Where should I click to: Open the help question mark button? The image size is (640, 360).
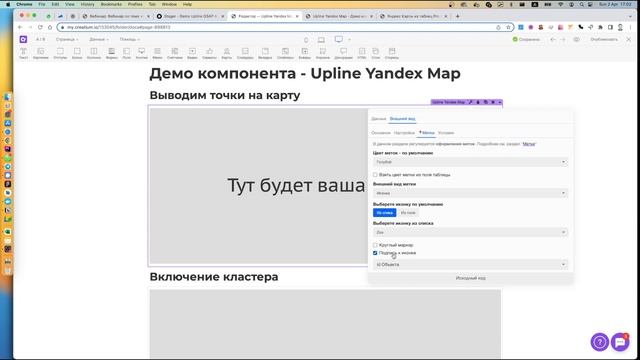point(600,342)
